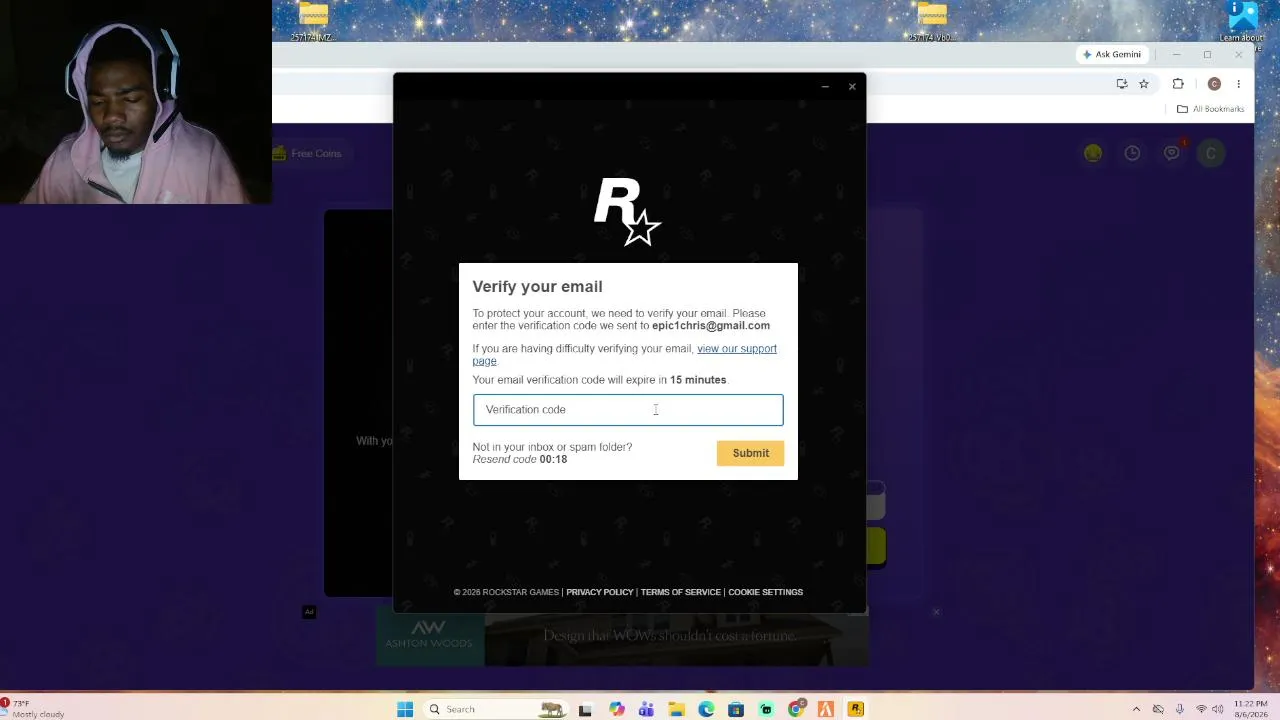Show hidden system tray icons
Image resolution: width=1280 pixels, height=720 pixels.
(1136, 709)
